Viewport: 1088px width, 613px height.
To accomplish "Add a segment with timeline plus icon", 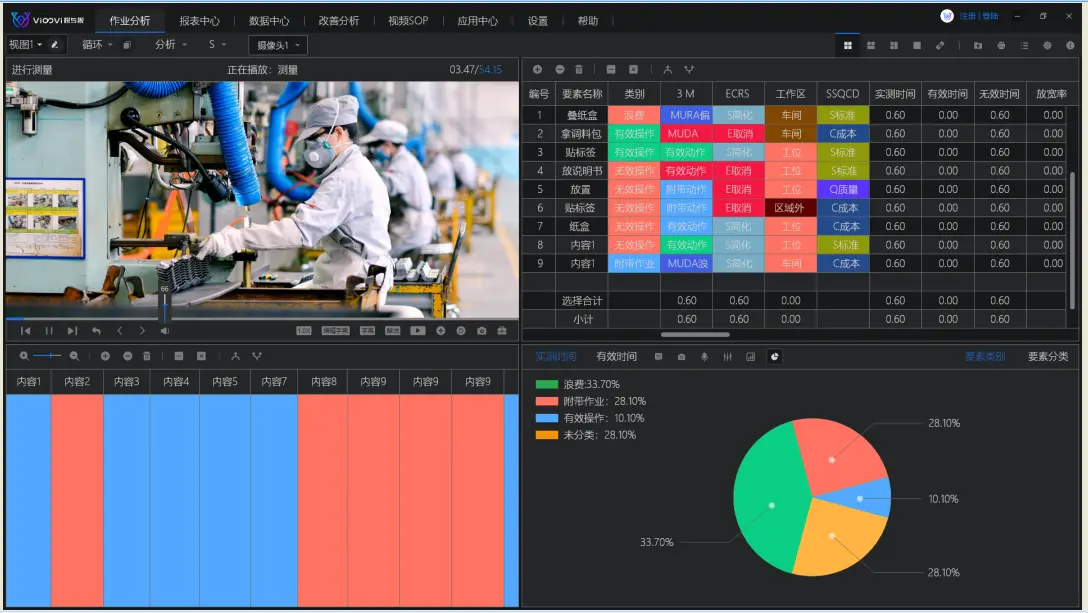I will click(105, 356).
